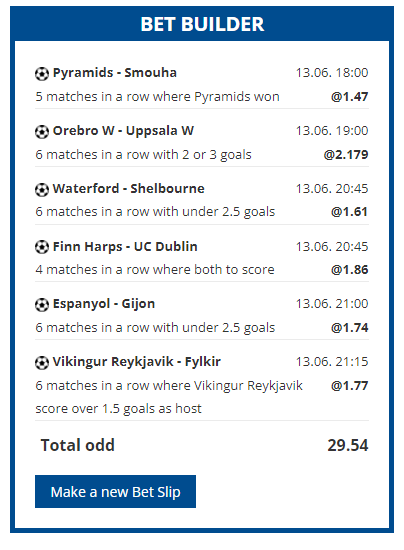Click the Total odd value 29.54
Screen dimensions: 404x550
pos(348,445)
